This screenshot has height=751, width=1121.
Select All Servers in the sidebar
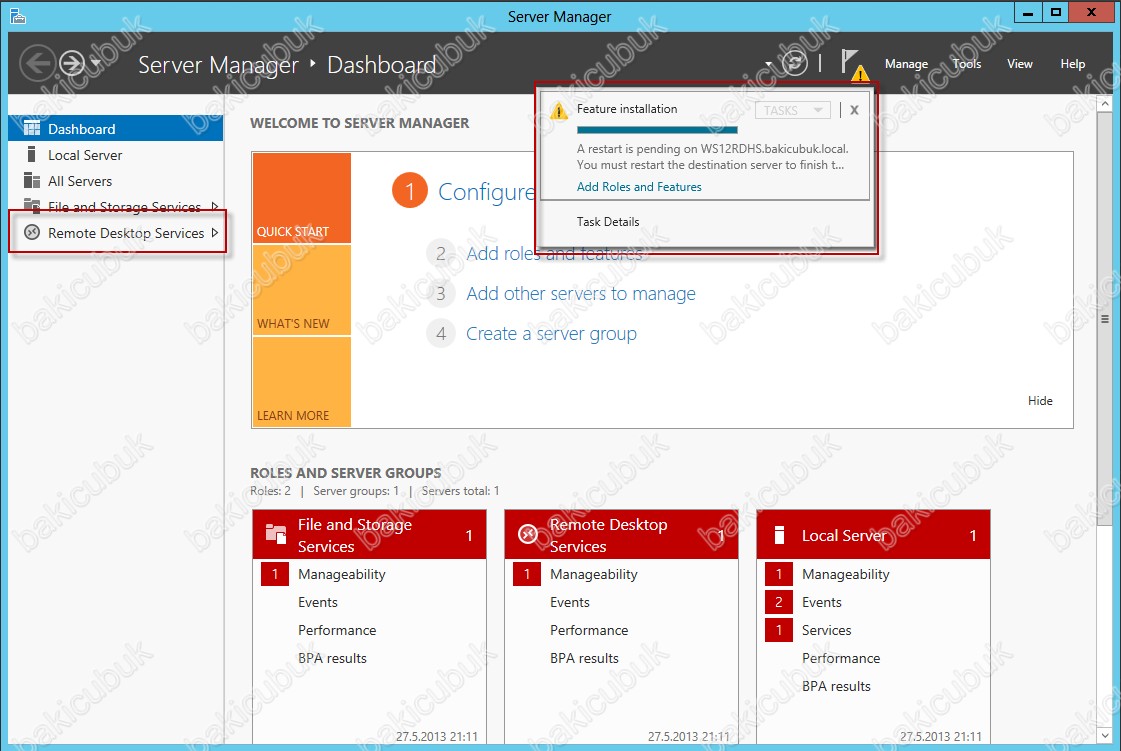[116, 181]
